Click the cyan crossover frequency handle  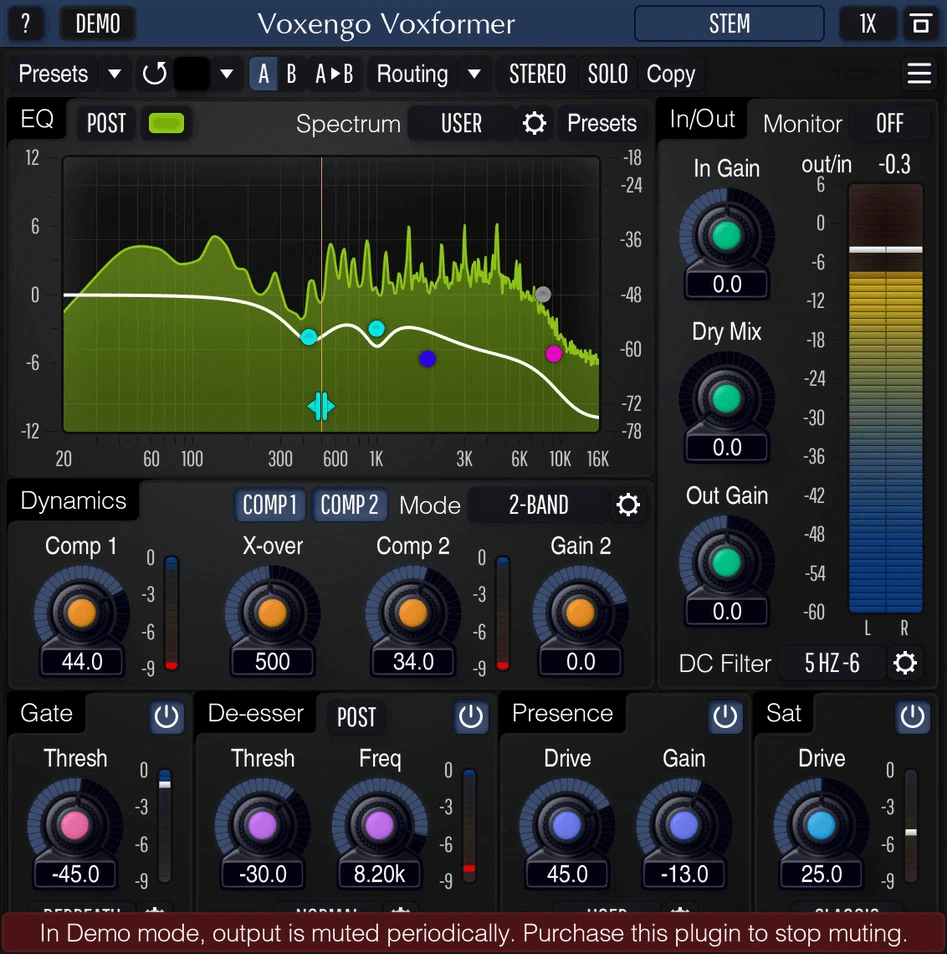point(321,406)
